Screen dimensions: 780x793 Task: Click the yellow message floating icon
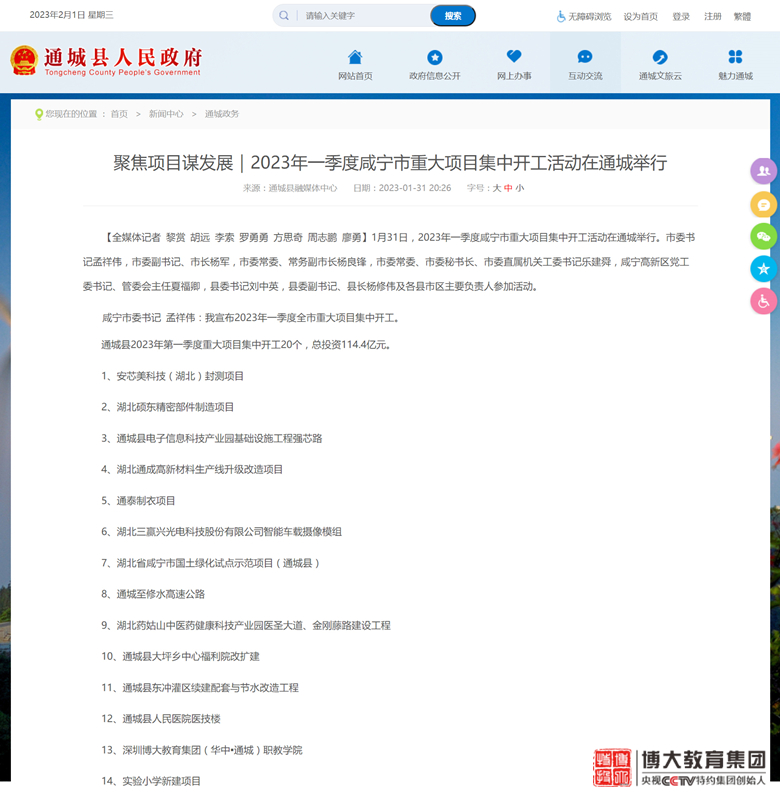(x=763, y=204)
